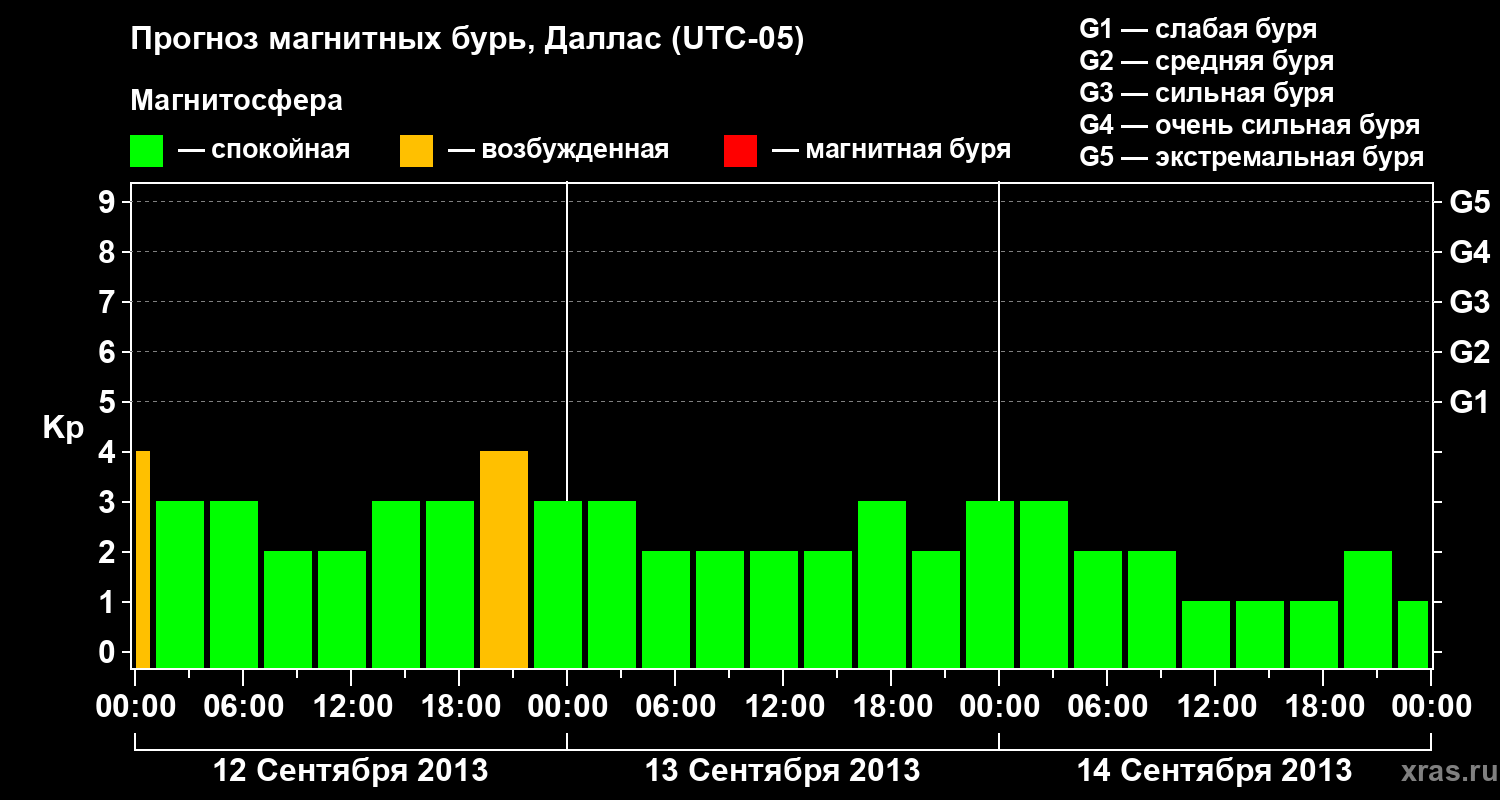Click the 'Магнитосфера' heading
1500x800 pixels.
236,101
